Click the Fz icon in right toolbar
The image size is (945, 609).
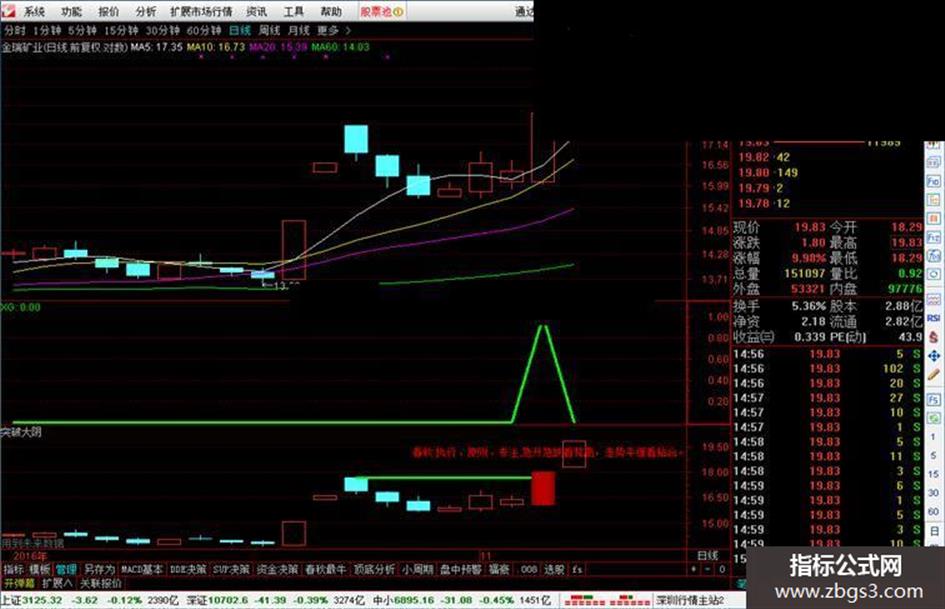tap(934, 237)
